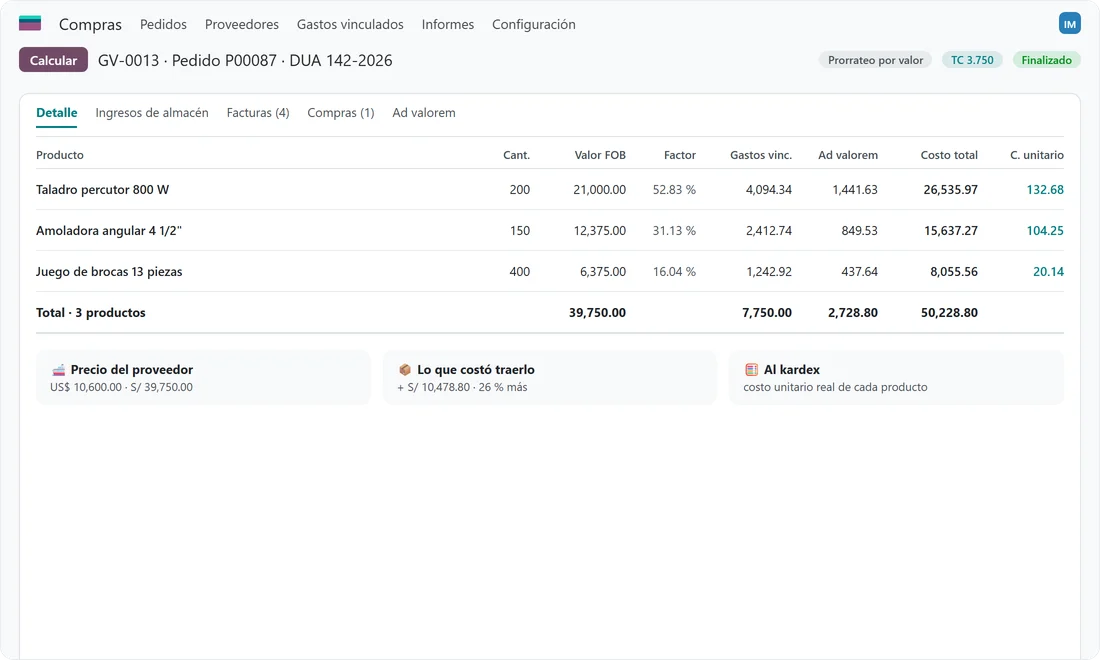
Task: Click the quantity 200 cell
Action: (x=520, y=189)
